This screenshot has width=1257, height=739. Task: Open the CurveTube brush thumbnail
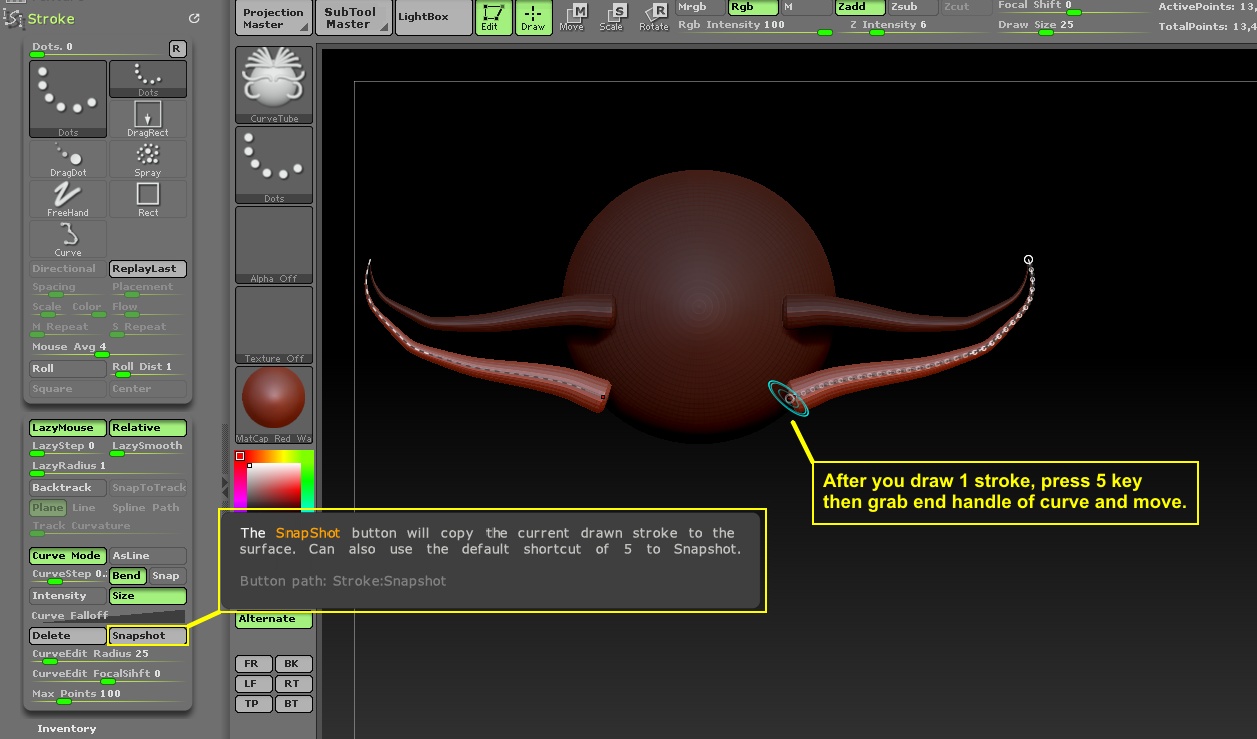tap(273, 84)
